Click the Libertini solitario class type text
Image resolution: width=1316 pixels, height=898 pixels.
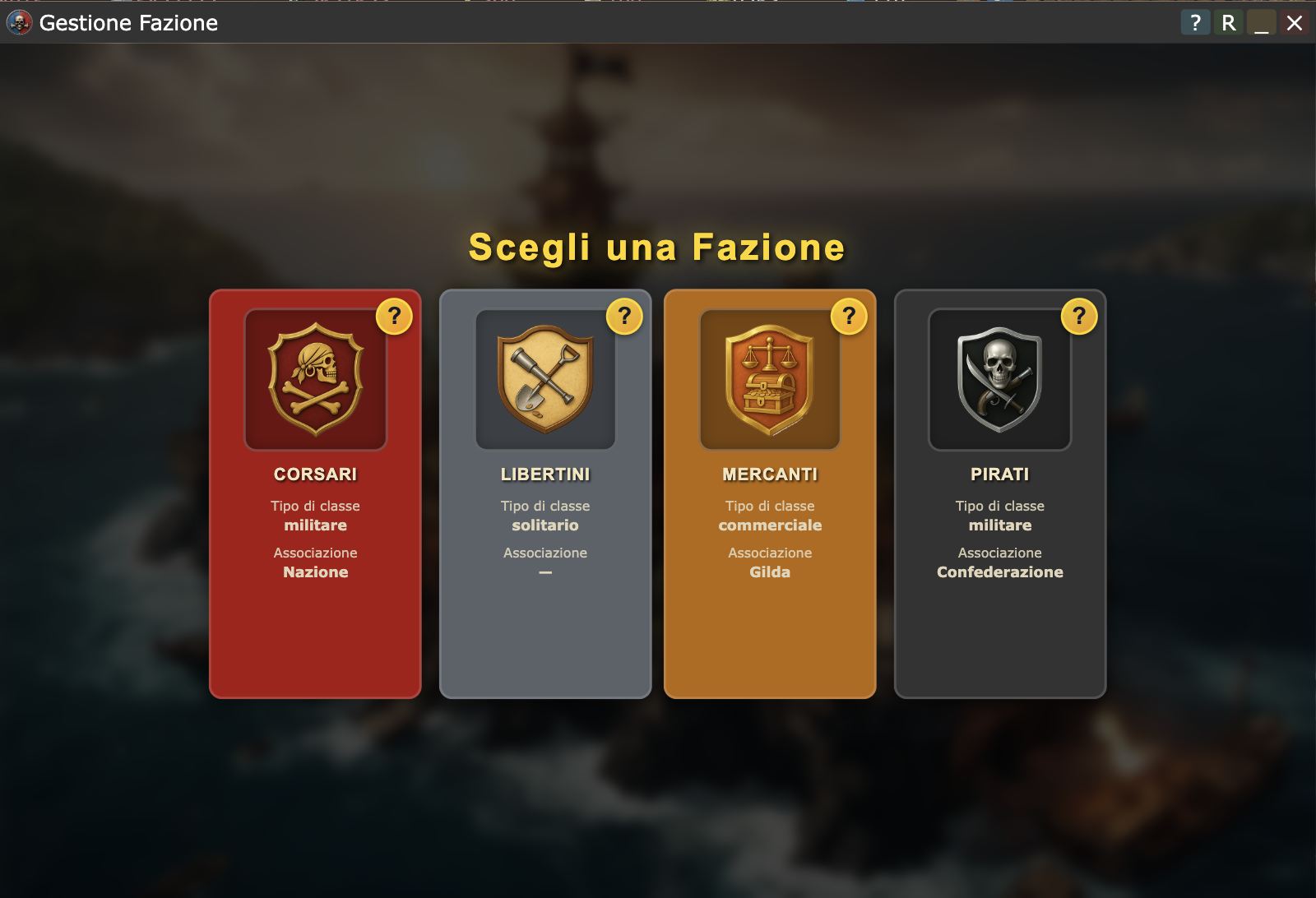545,525
